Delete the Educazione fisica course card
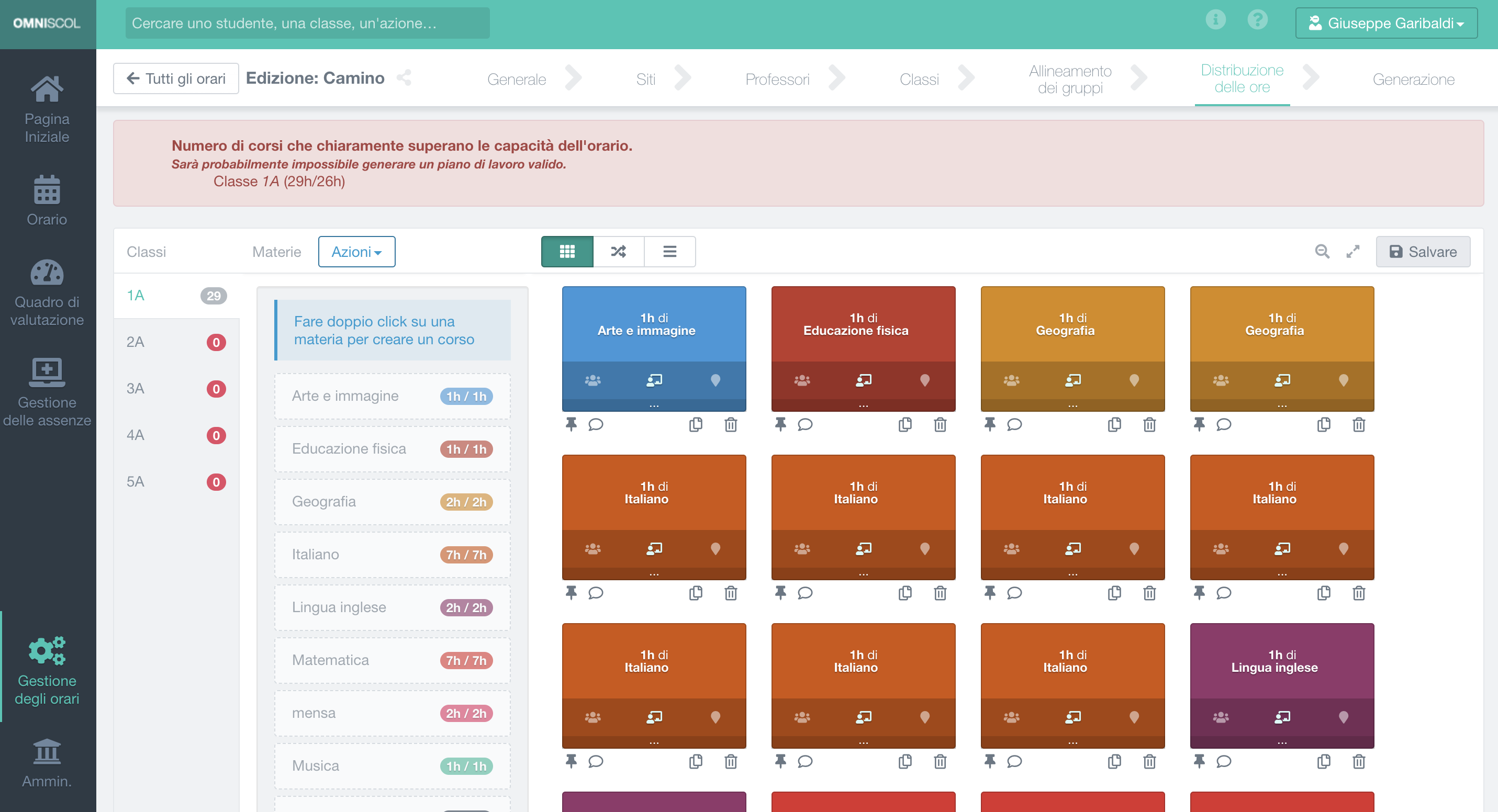Viewport: 1498px width, 812px height. pyautogui.click(x=941, y=425)
